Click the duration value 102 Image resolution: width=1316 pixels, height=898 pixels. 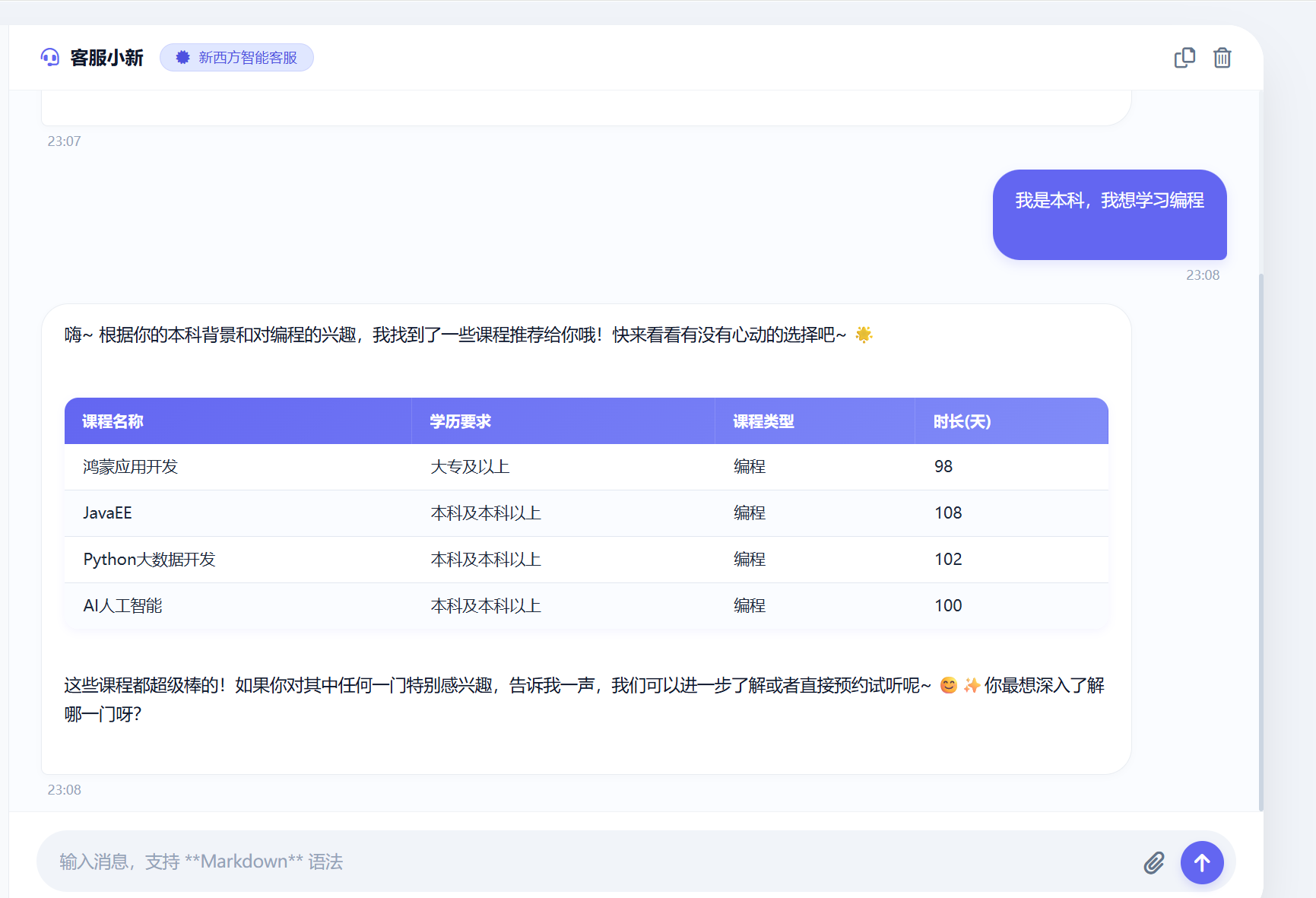coord(948,560)
